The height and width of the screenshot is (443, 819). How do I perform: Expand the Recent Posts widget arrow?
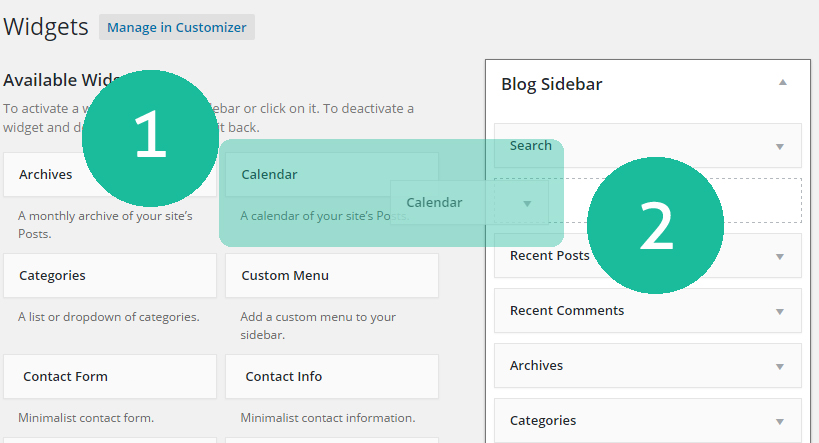(780, 256)
